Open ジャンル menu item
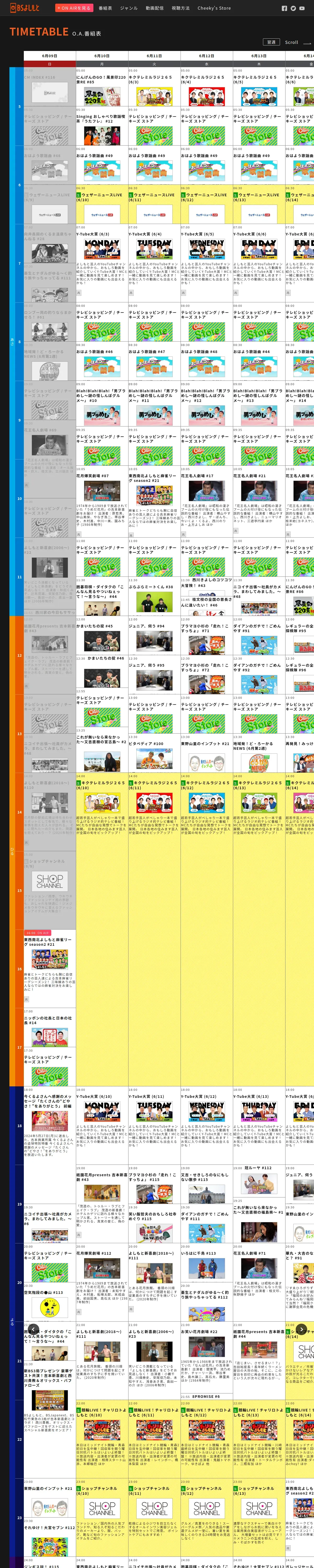 (x=129, y=8)
